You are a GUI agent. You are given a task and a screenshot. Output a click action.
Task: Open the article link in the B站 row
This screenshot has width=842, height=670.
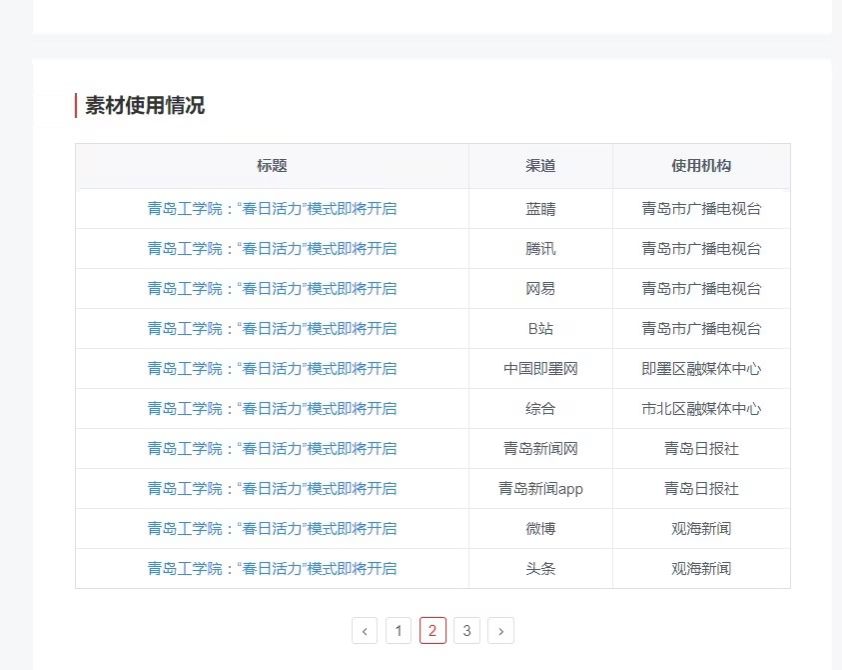272,329
